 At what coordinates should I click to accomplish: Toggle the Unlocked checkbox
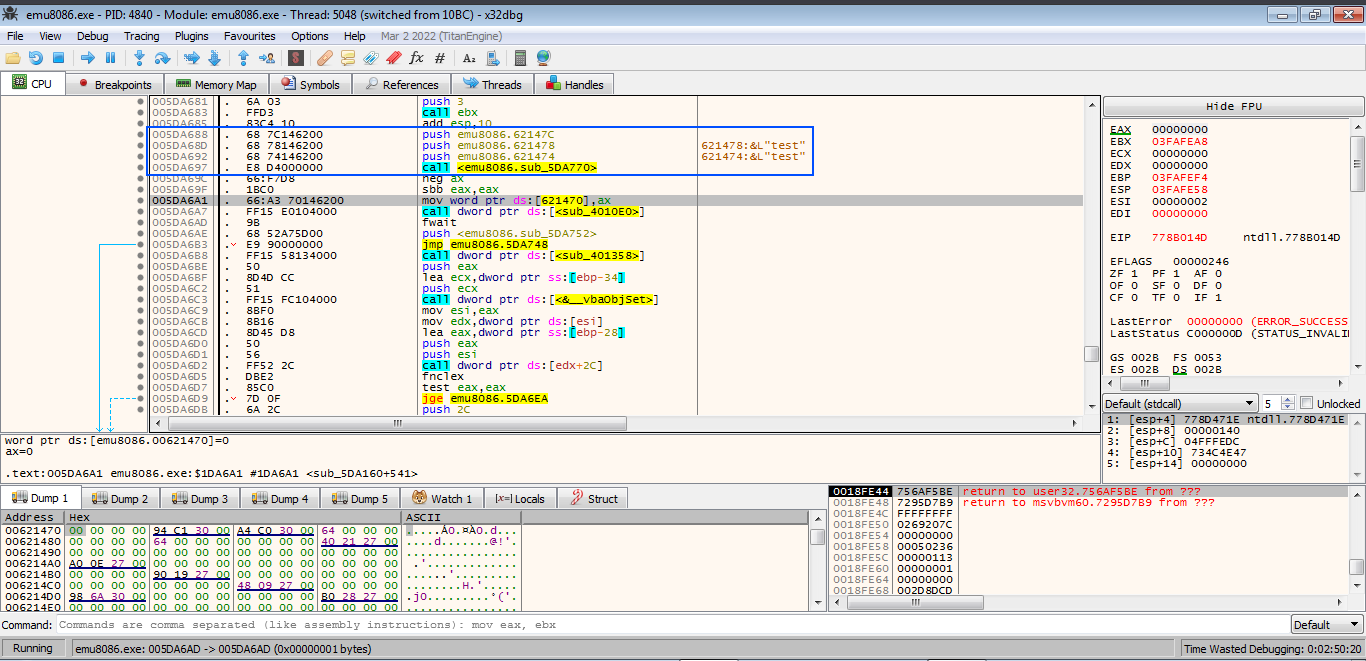pyautogui.click(x=1306, y=403)
